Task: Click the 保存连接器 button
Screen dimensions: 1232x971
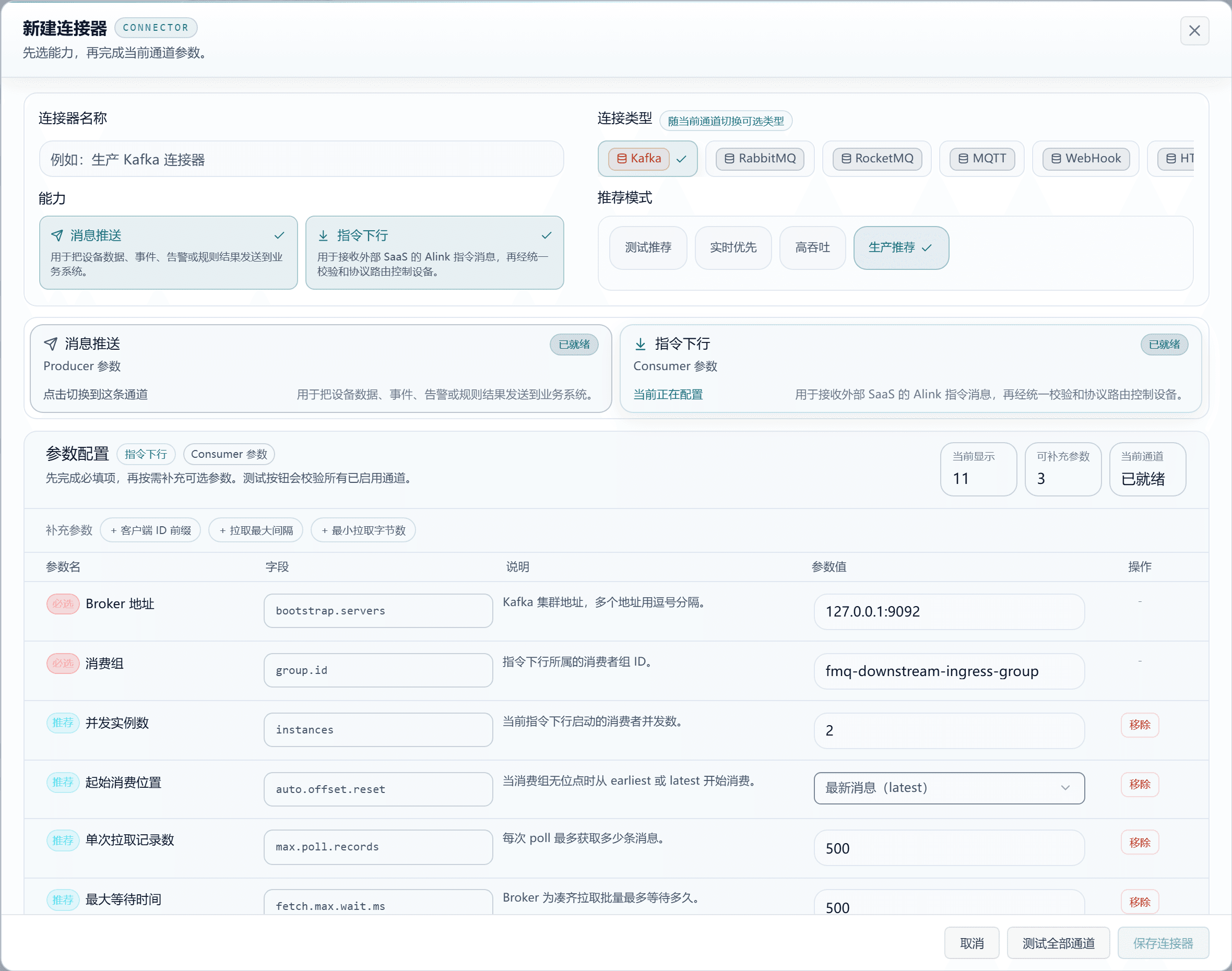Action: [1163, 943]
